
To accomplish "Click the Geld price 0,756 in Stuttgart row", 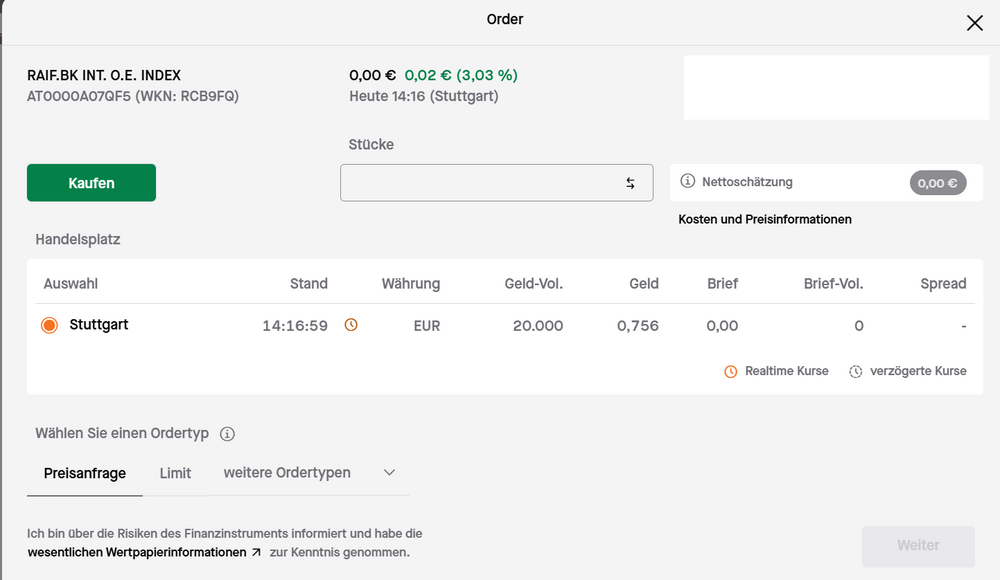I will pos(637,326).
